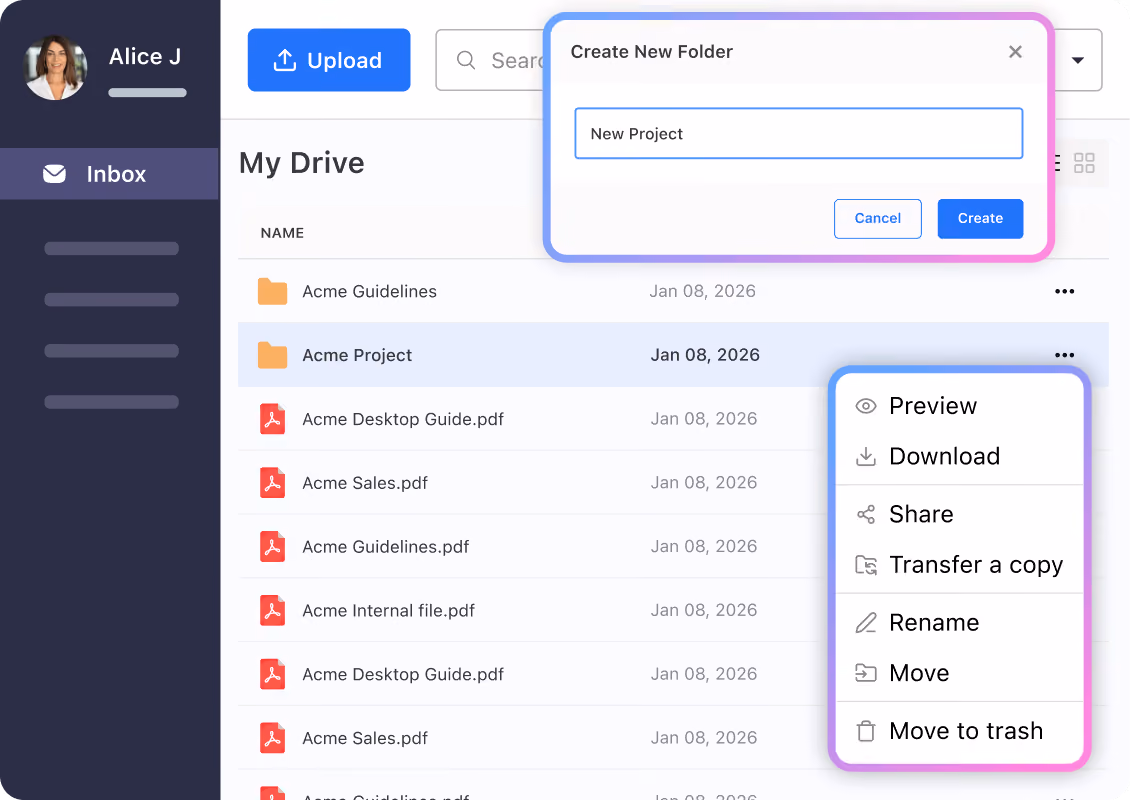
Task: Open the first Acme Desktop Guide.pdf file
Action: [403, 419]
